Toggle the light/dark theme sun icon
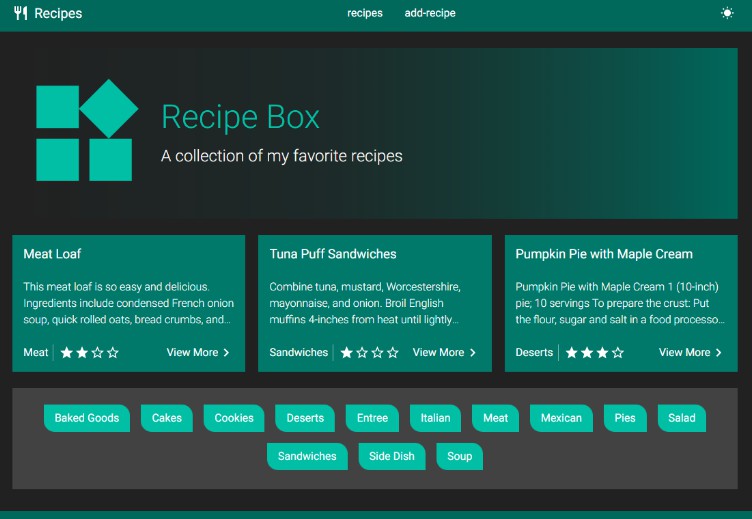Image resolution: width=752 pixels, height=519 pixels. click(x=727, y=14)
